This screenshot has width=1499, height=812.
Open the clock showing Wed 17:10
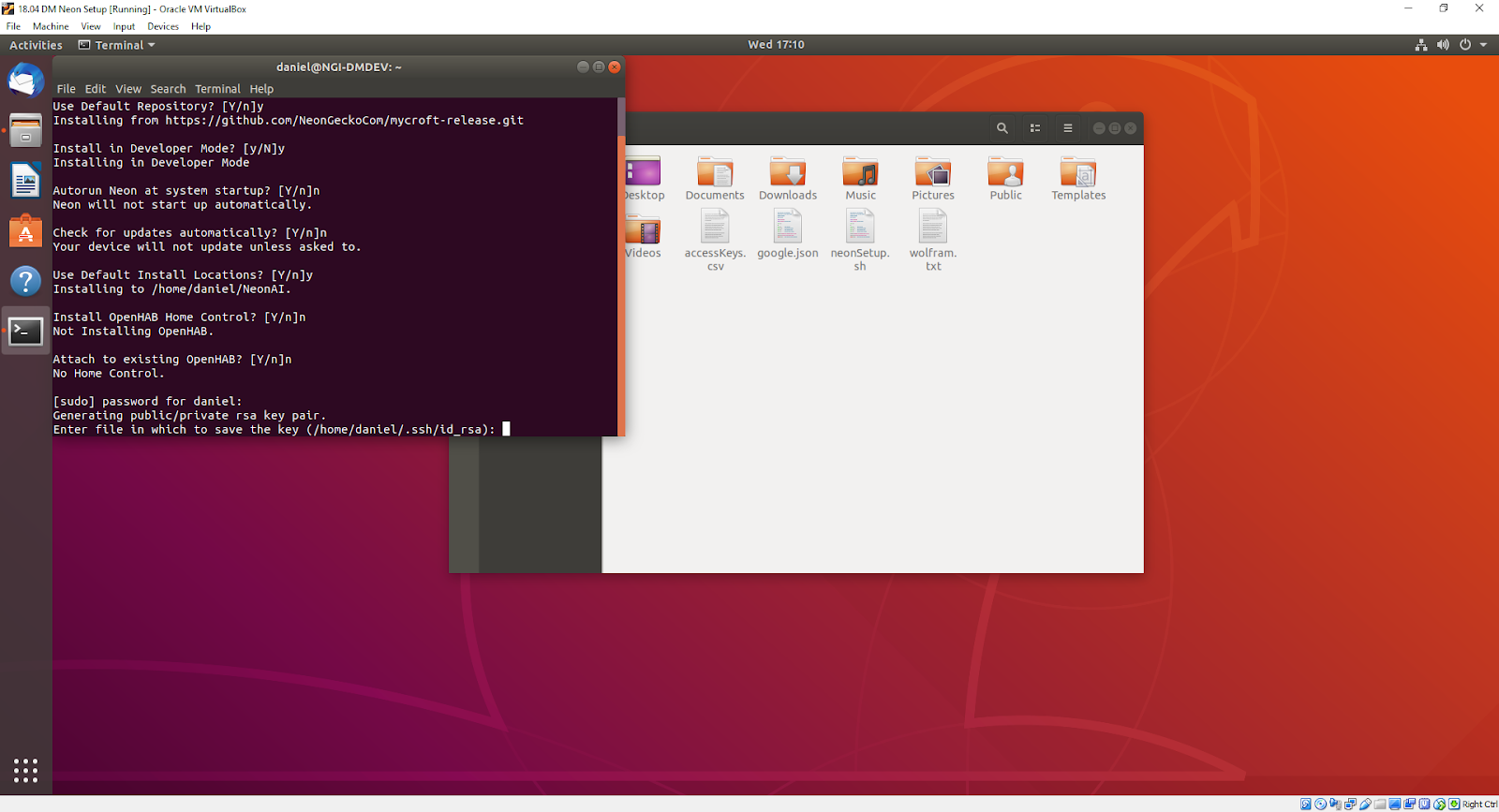pos(776,45)
